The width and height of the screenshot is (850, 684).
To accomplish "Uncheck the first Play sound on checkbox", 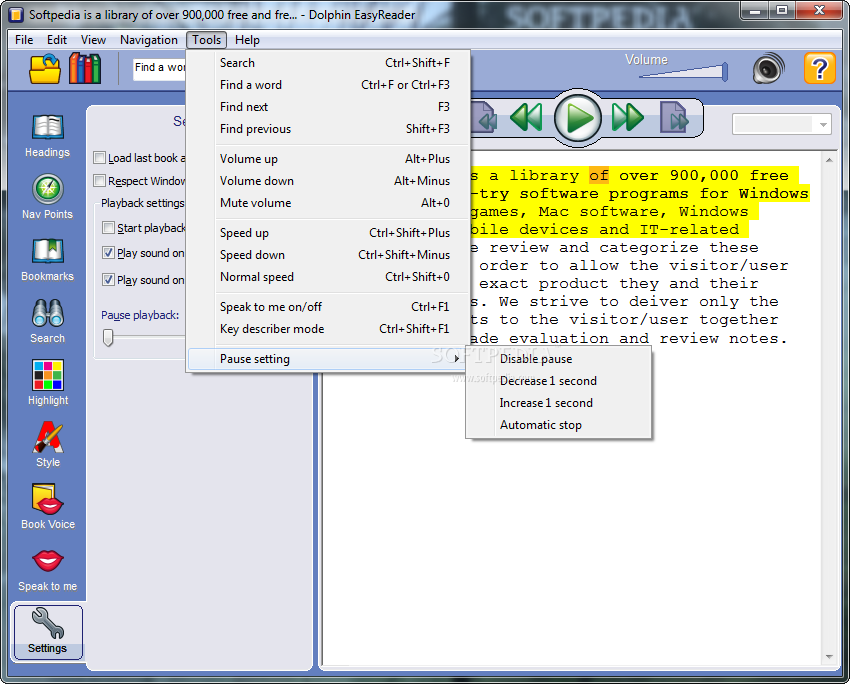I will (x=108, y=253).
